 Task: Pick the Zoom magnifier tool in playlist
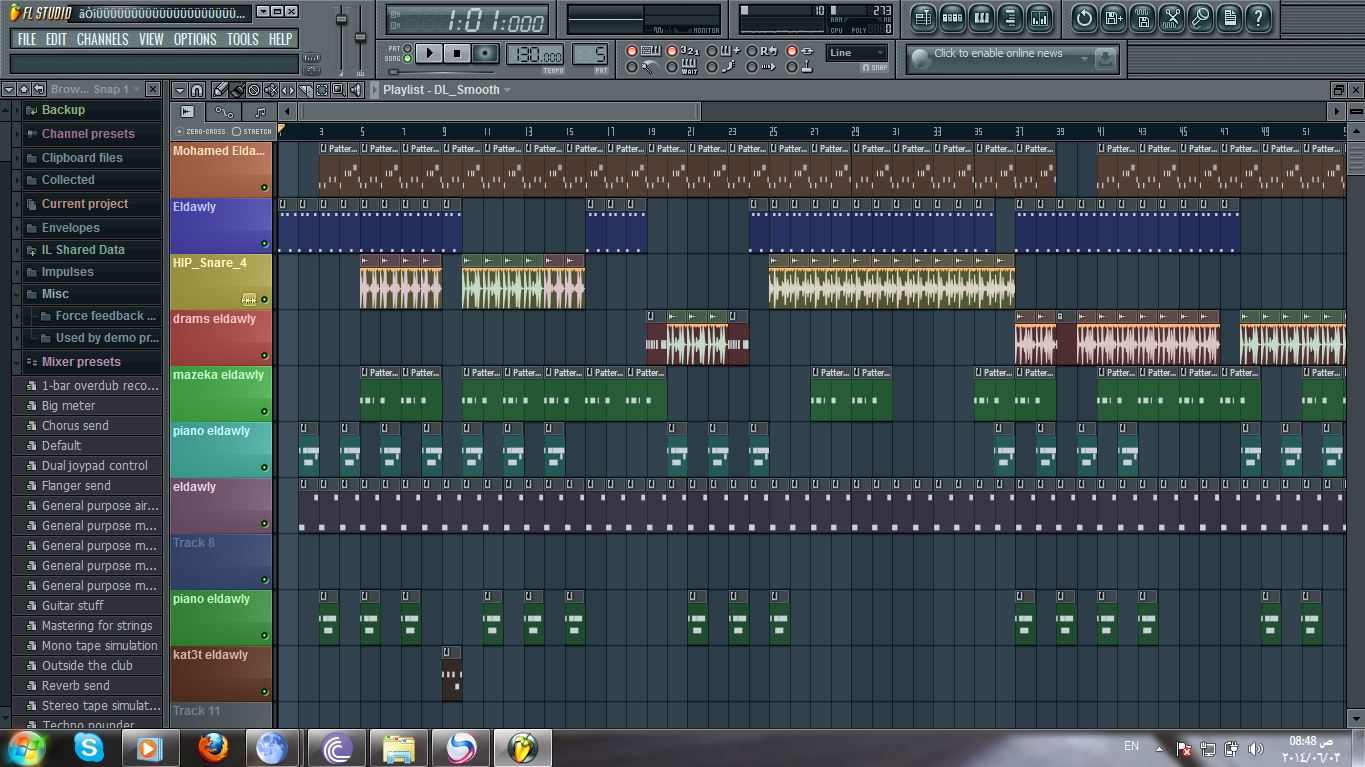click(338, 90)
